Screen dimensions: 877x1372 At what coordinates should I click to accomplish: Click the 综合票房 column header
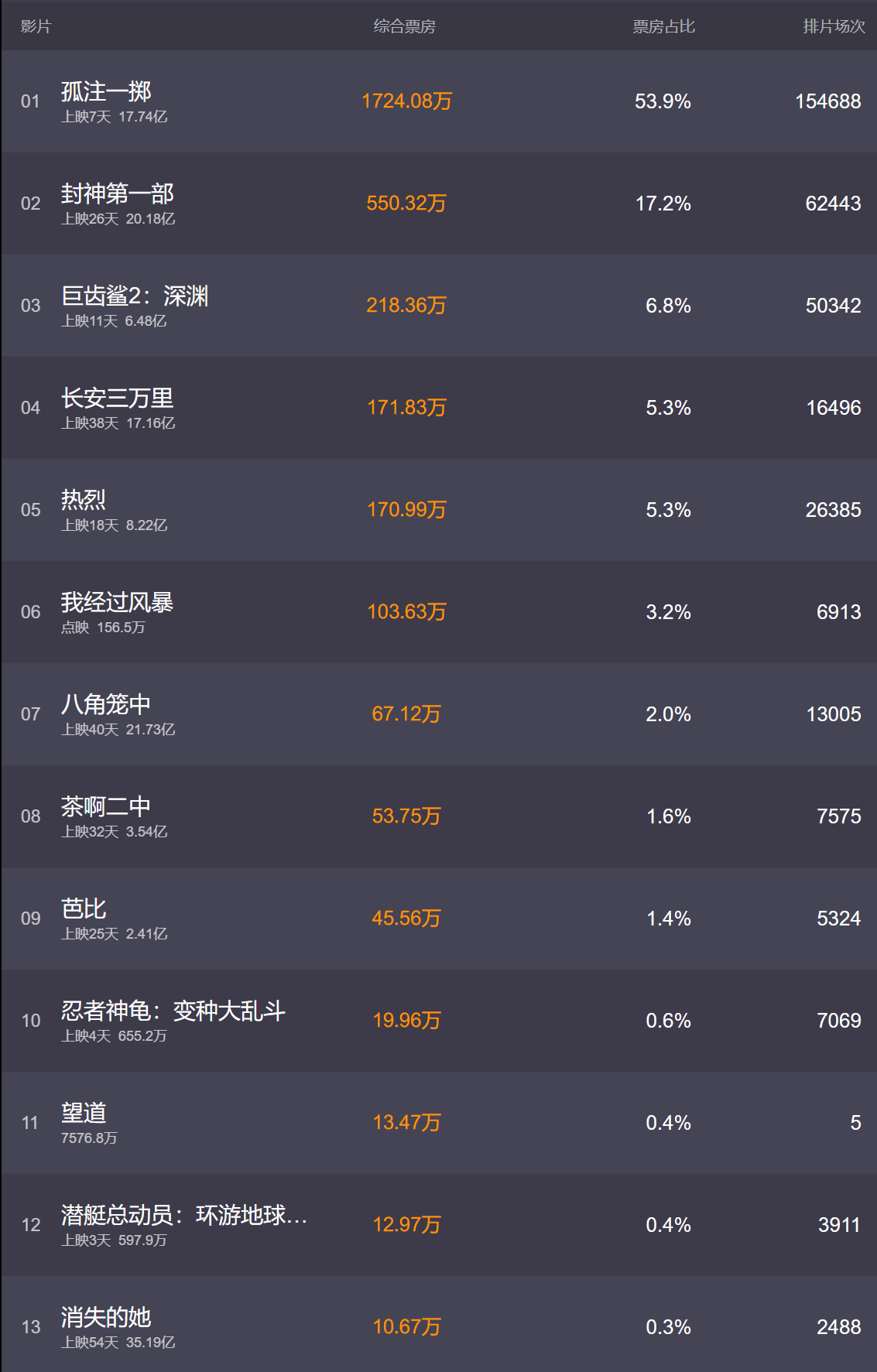click(x=404, y=26)
